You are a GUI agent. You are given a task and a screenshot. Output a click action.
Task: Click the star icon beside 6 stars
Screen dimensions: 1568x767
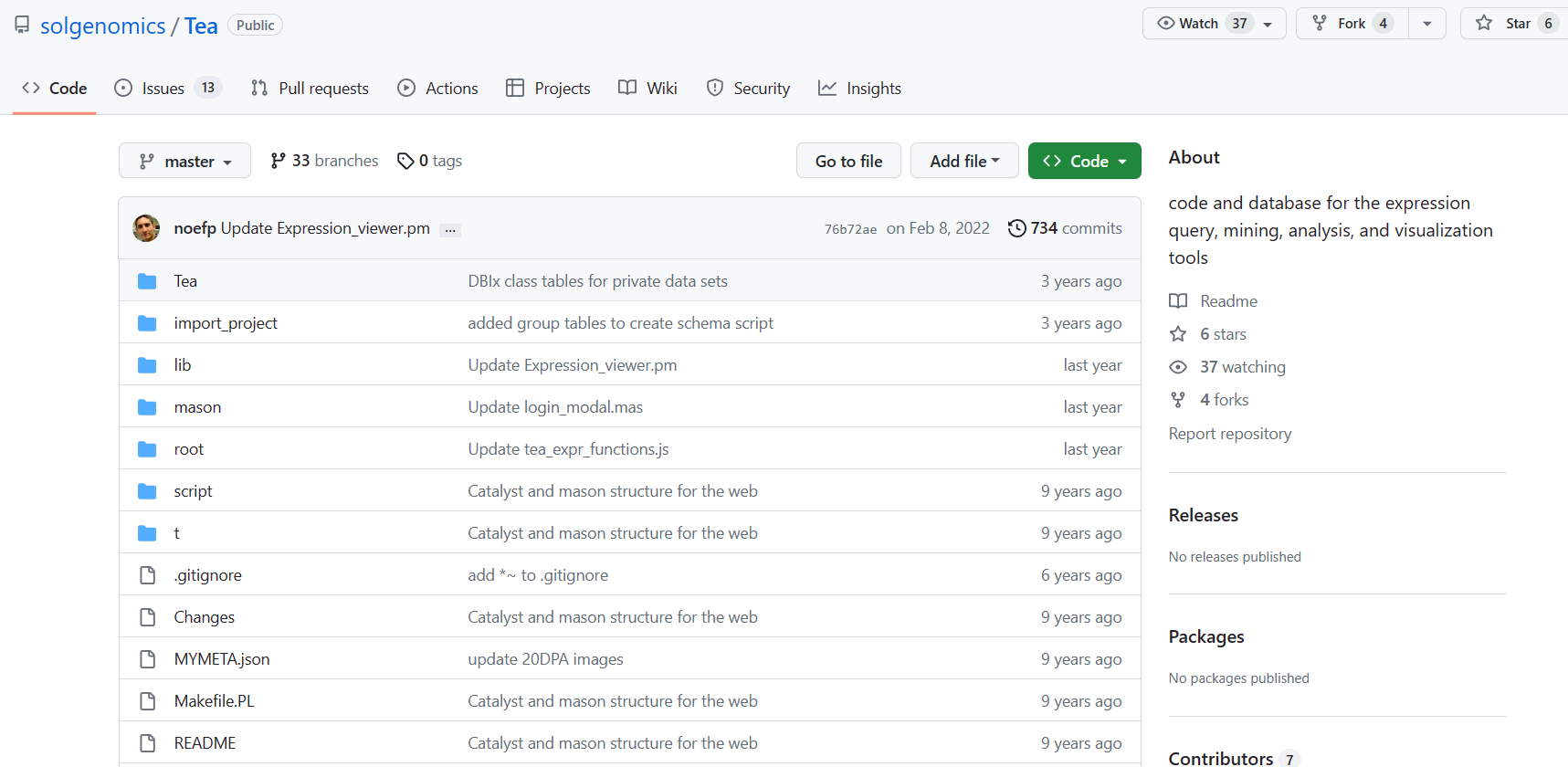[1178, 334]
